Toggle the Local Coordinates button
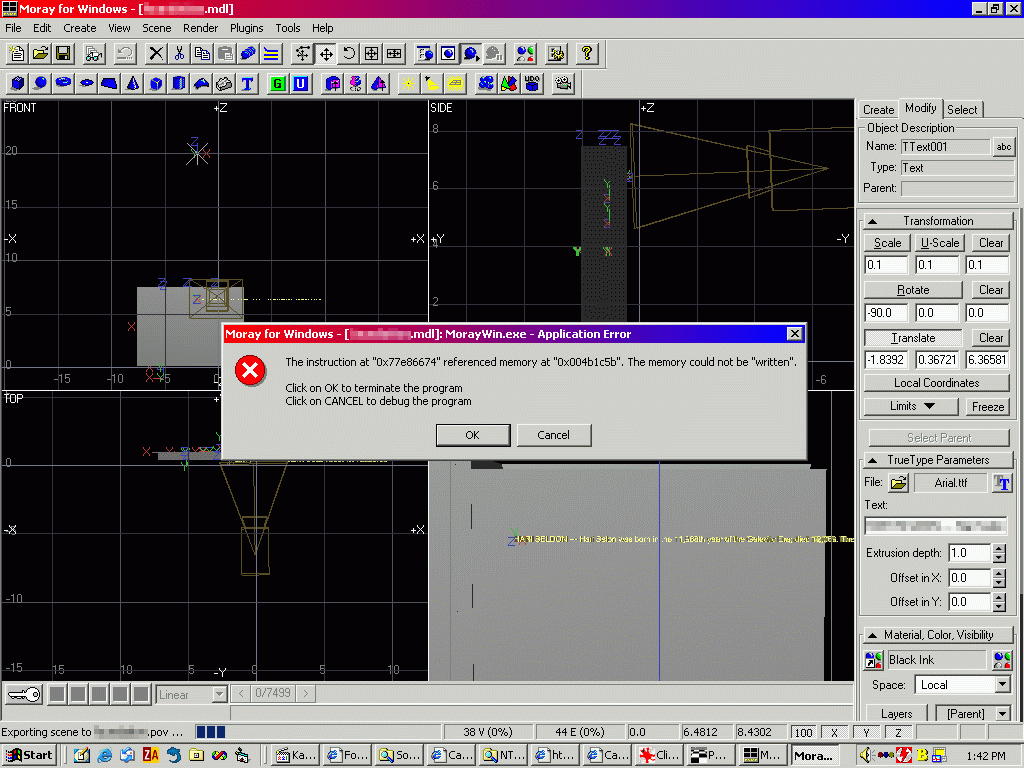1024x768 pixels. (x=937, y=383)
